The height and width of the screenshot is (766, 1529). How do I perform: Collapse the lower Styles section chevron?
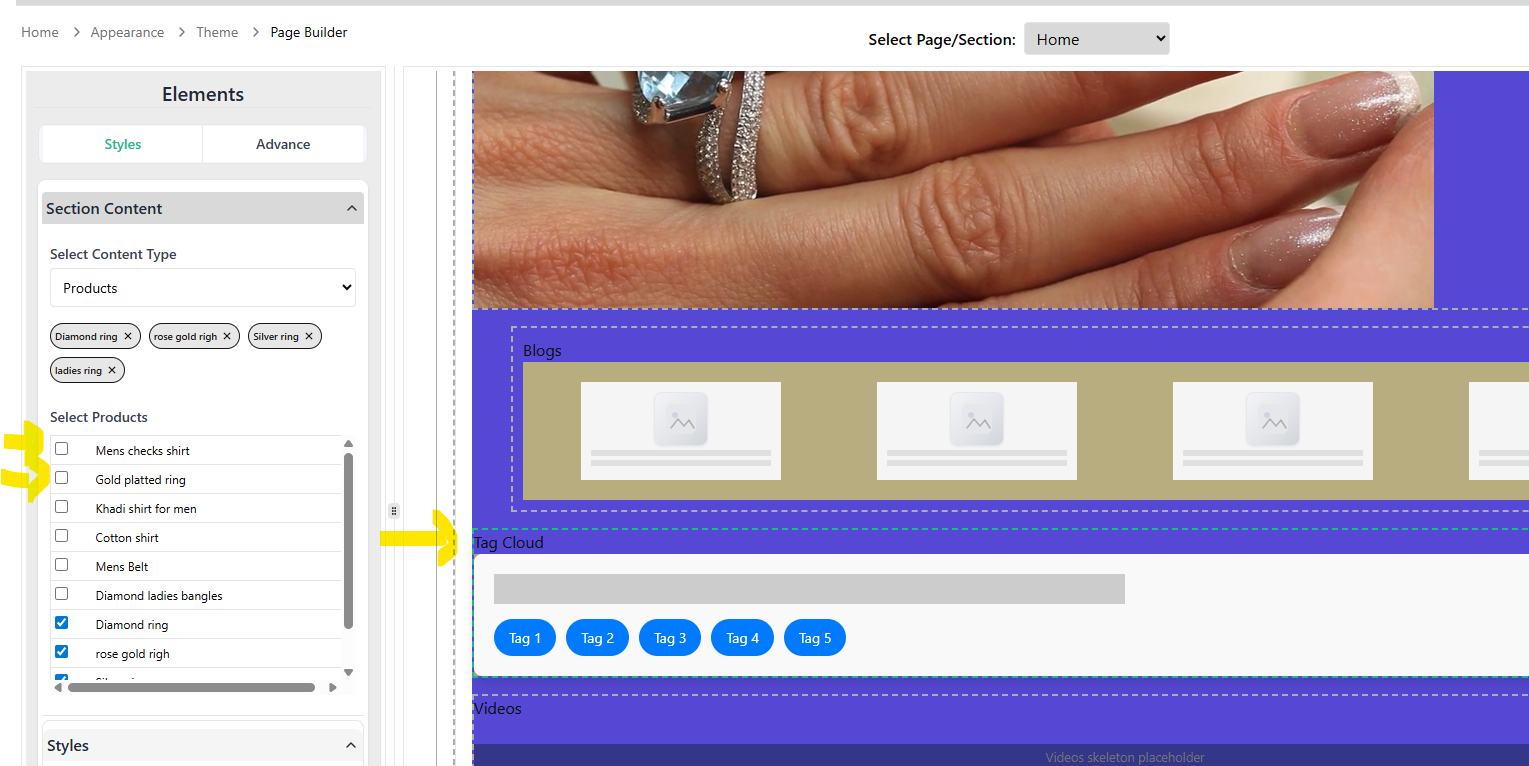click(351, 745)
